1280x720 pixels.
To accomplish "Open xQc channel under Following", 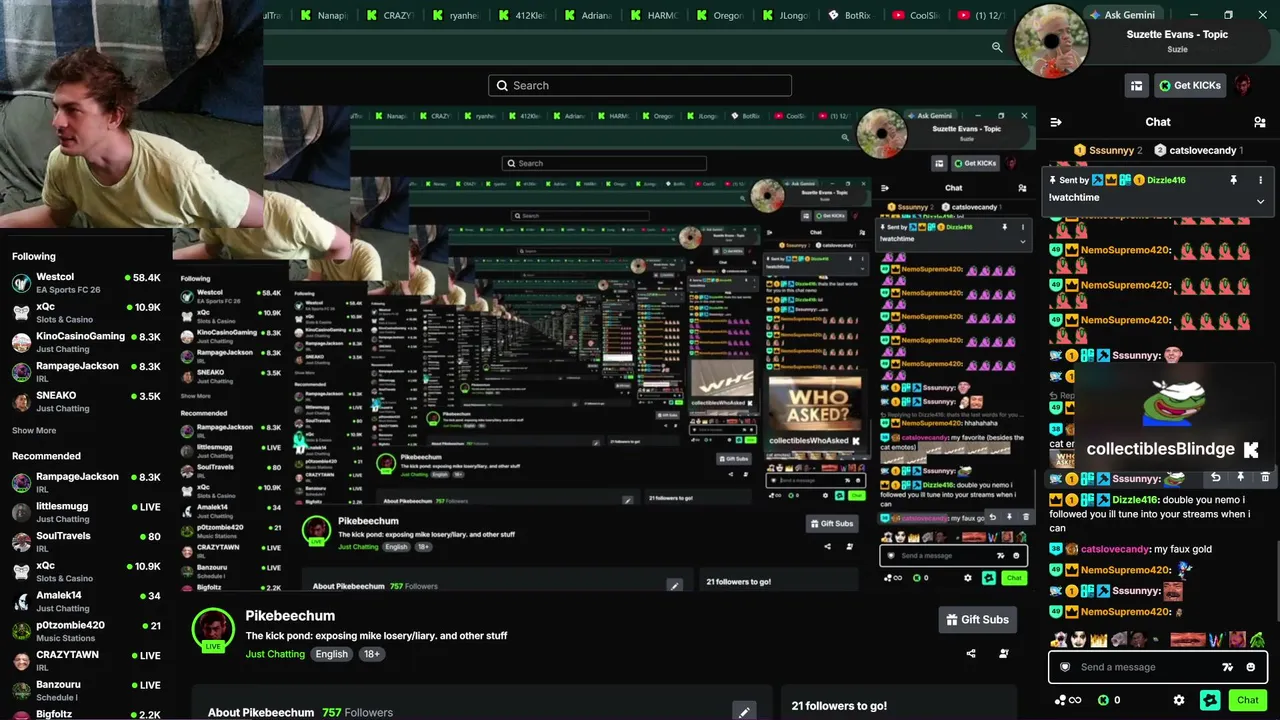I will (85, 313).
